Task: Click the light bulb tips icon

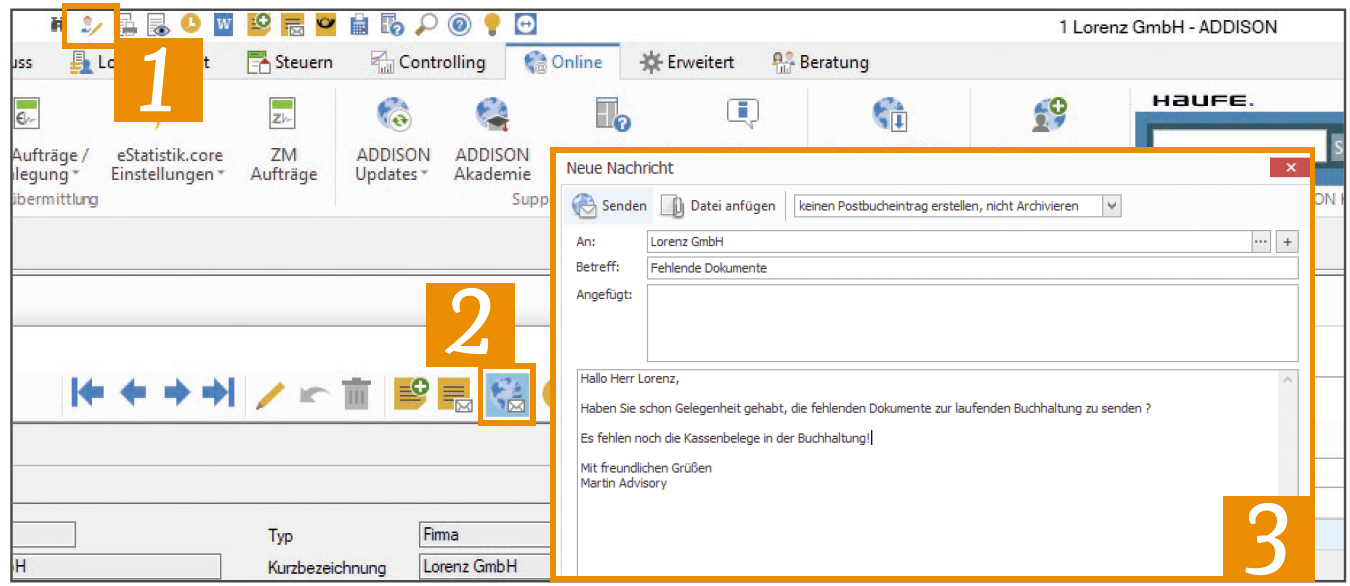Action: pos(492,26)
